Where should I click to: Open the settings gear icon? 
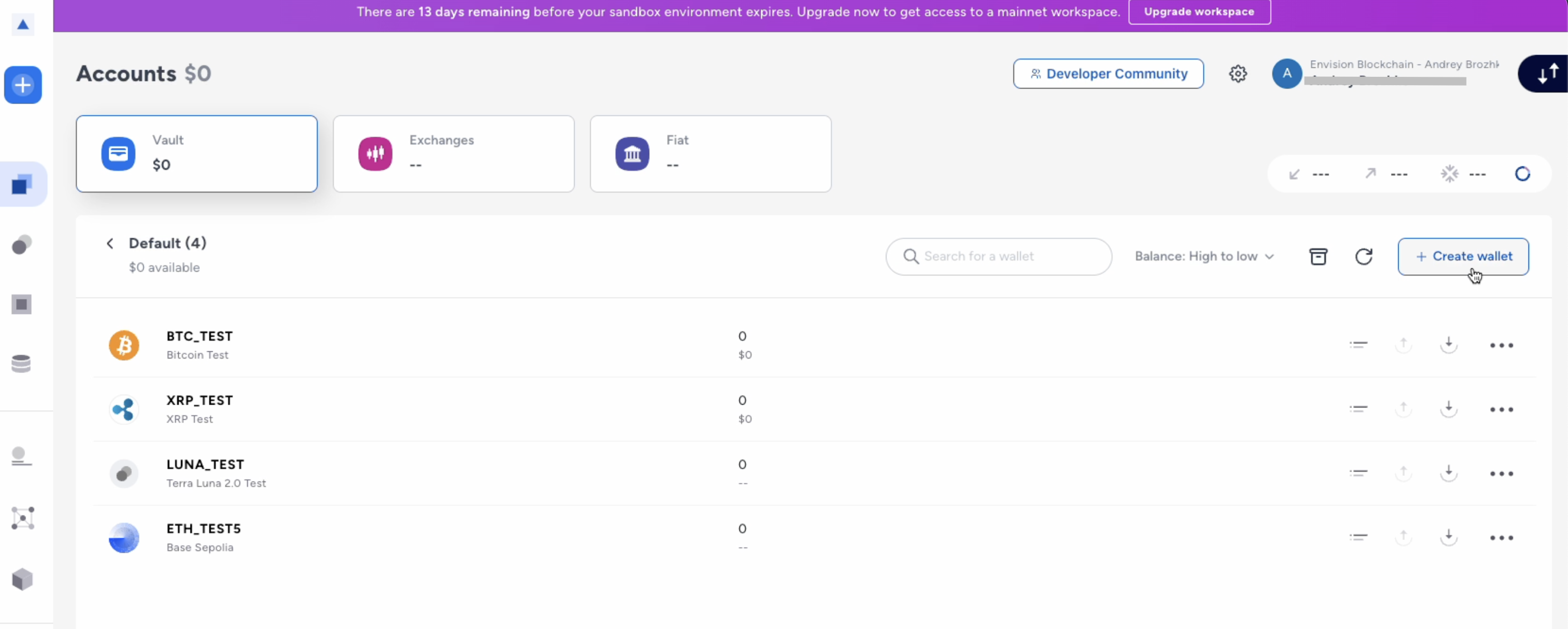pyautogui.click(x=1237, y=73)
